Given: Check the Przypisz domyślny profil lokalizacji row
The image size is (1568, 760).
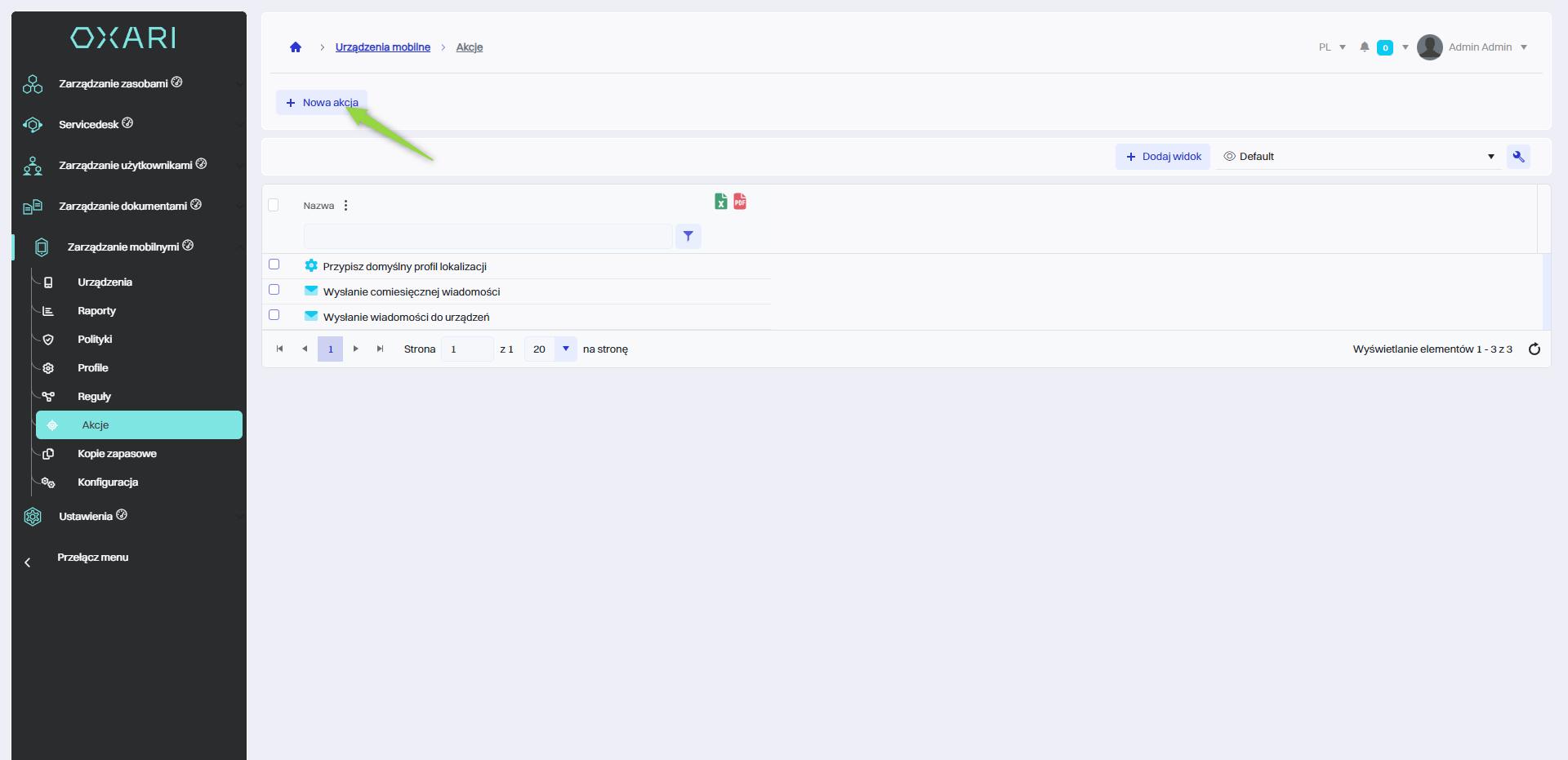Looking at the screenshot, I should tap(274, 264).
